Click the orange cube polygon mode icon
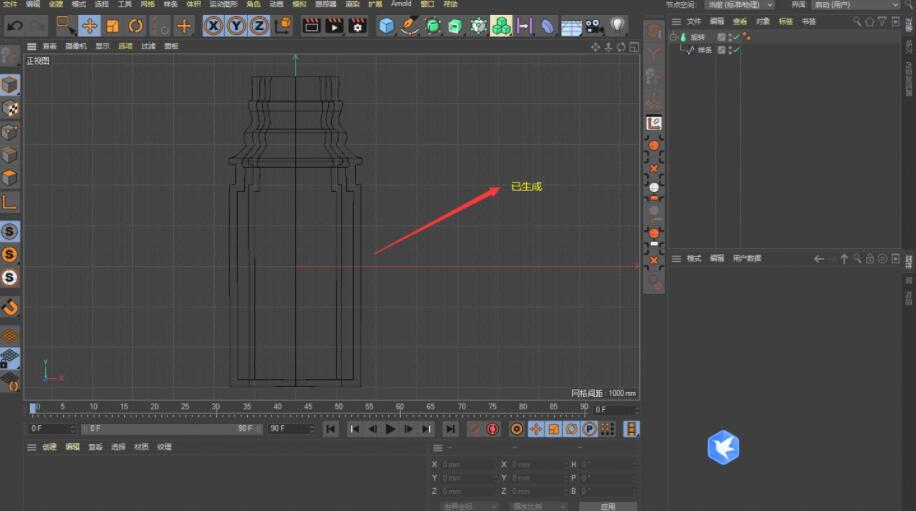Viewport: 916px width, 511px height. pyautogui.click(x=9, y=178)
